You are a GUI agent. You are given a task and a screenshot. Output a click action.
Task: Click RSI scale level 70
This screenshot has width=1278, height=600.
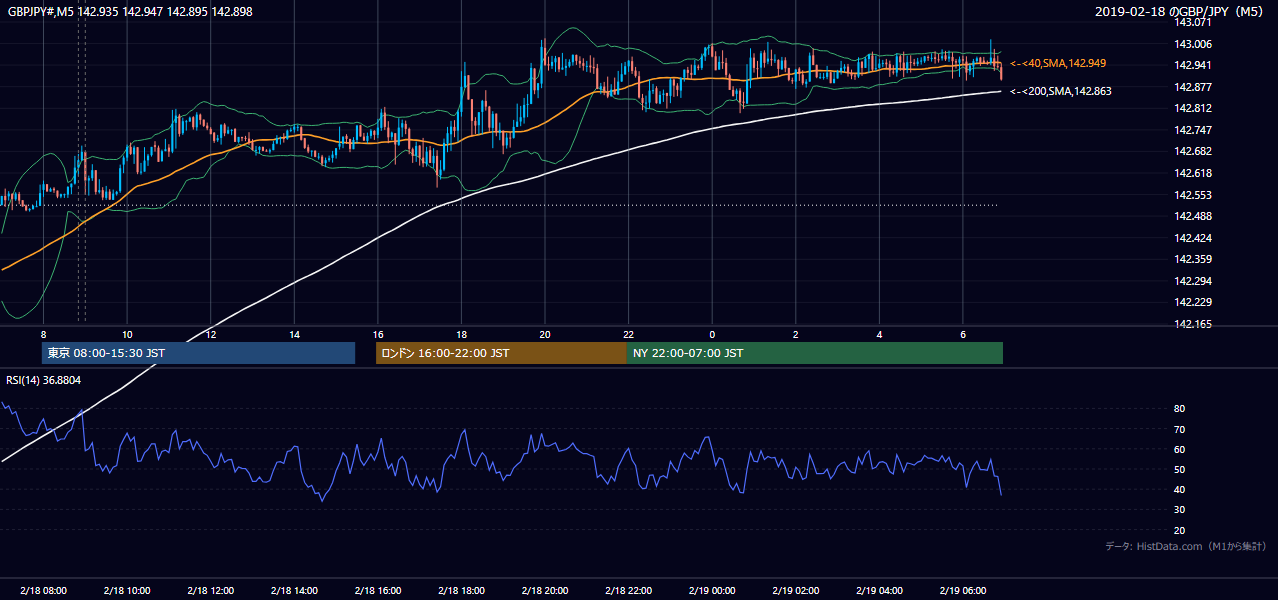click(1179, 429)
